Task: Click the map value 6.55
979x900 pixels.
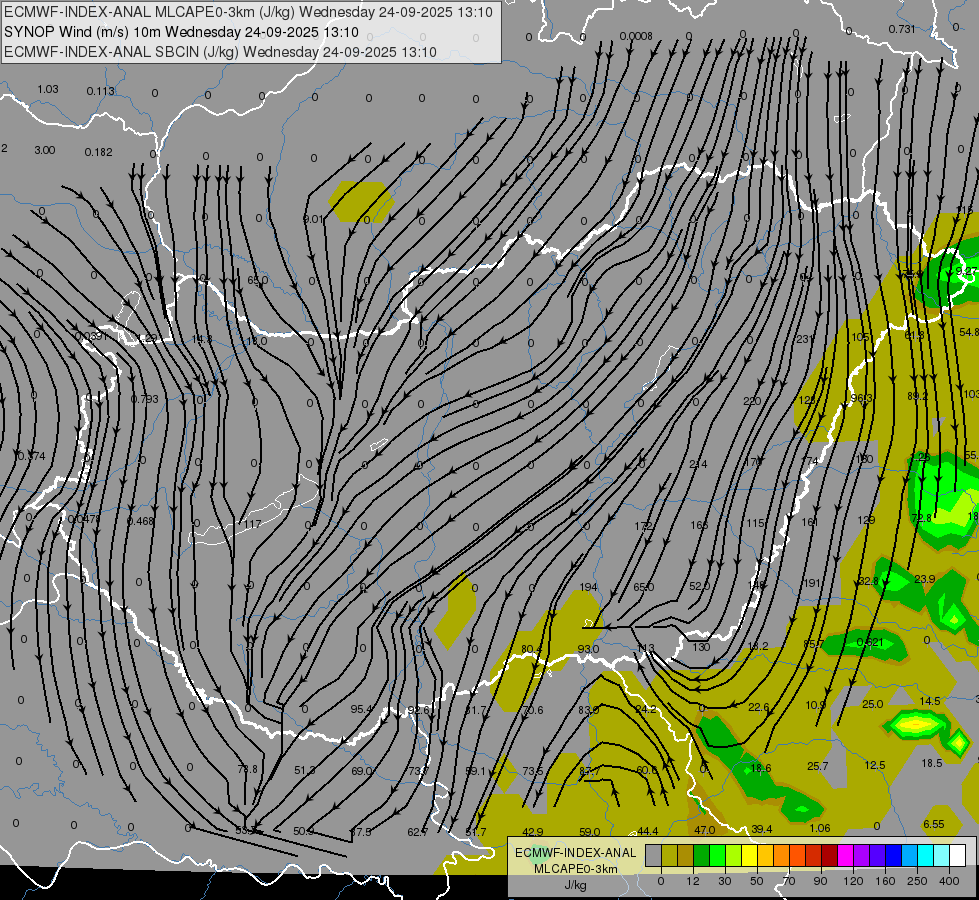Action: point(934,824)
